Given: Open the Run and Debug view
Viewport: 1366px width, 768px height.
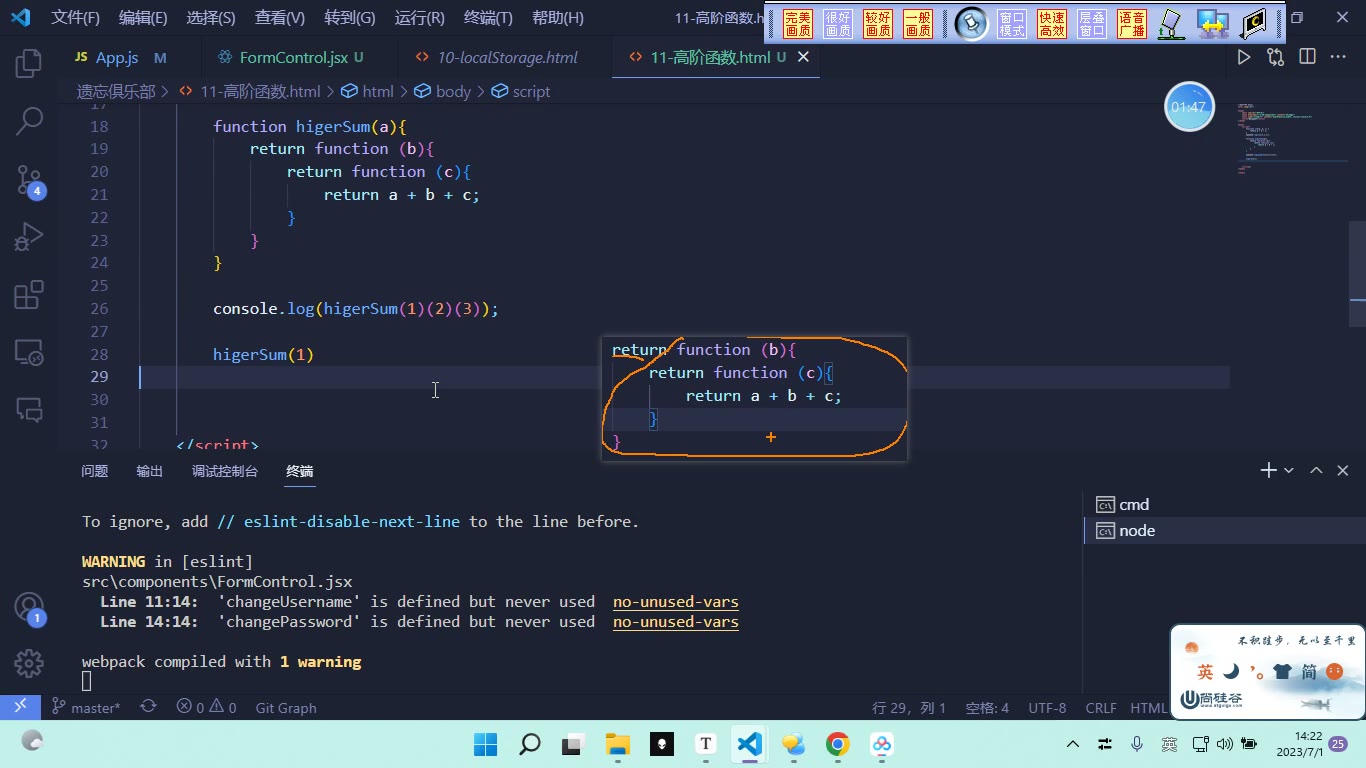Looking at the screenshot, I should click(x=29, y=238).
